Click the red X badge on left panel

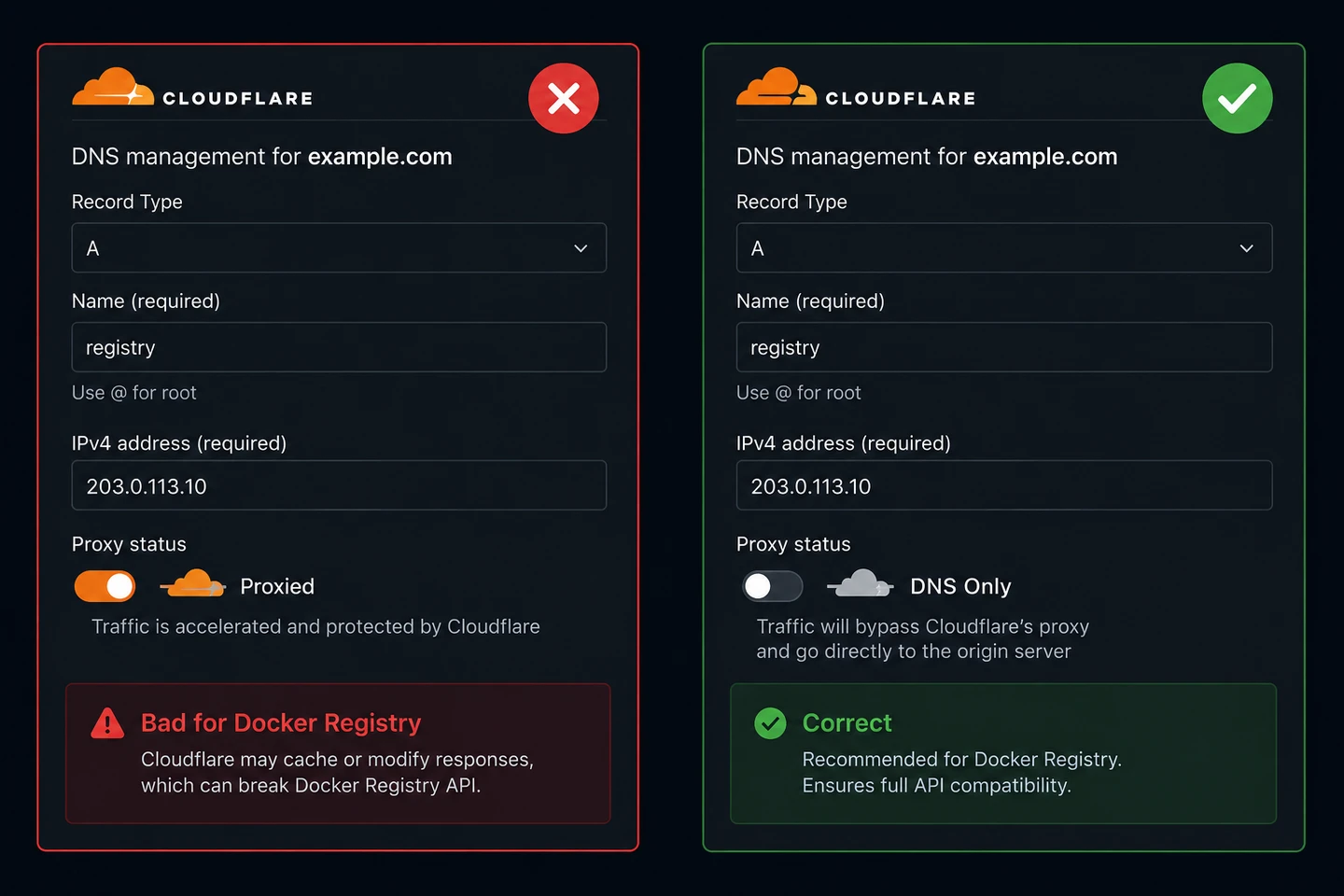point(564,98)
